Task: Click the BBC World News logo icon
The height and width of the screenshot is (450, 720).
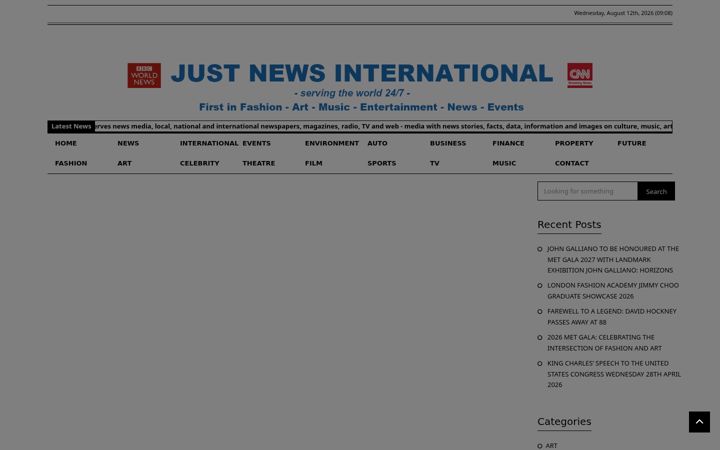Action: coord(144,75)
